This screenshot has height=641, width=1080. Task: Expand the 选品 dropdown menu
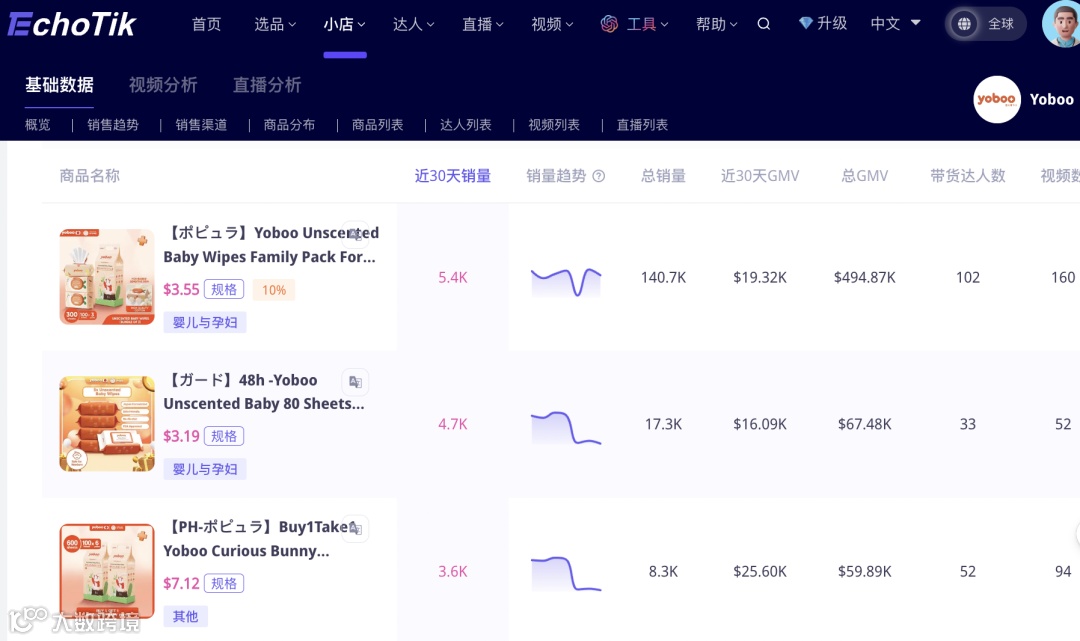(x=275, y=24)
